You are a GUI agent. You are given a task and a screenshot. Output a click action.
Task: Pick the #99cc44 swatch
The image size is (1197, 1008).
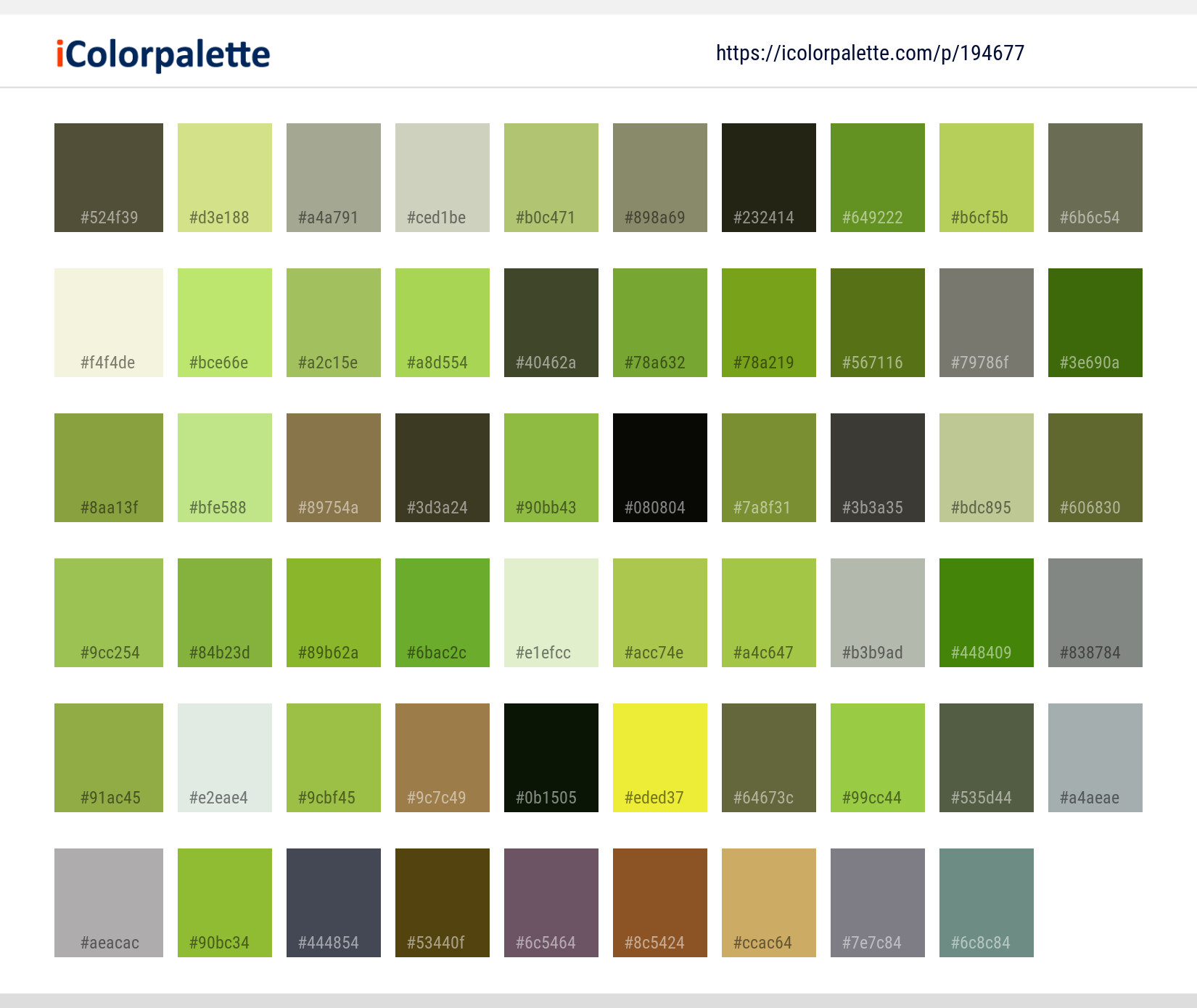click(878, 758)
